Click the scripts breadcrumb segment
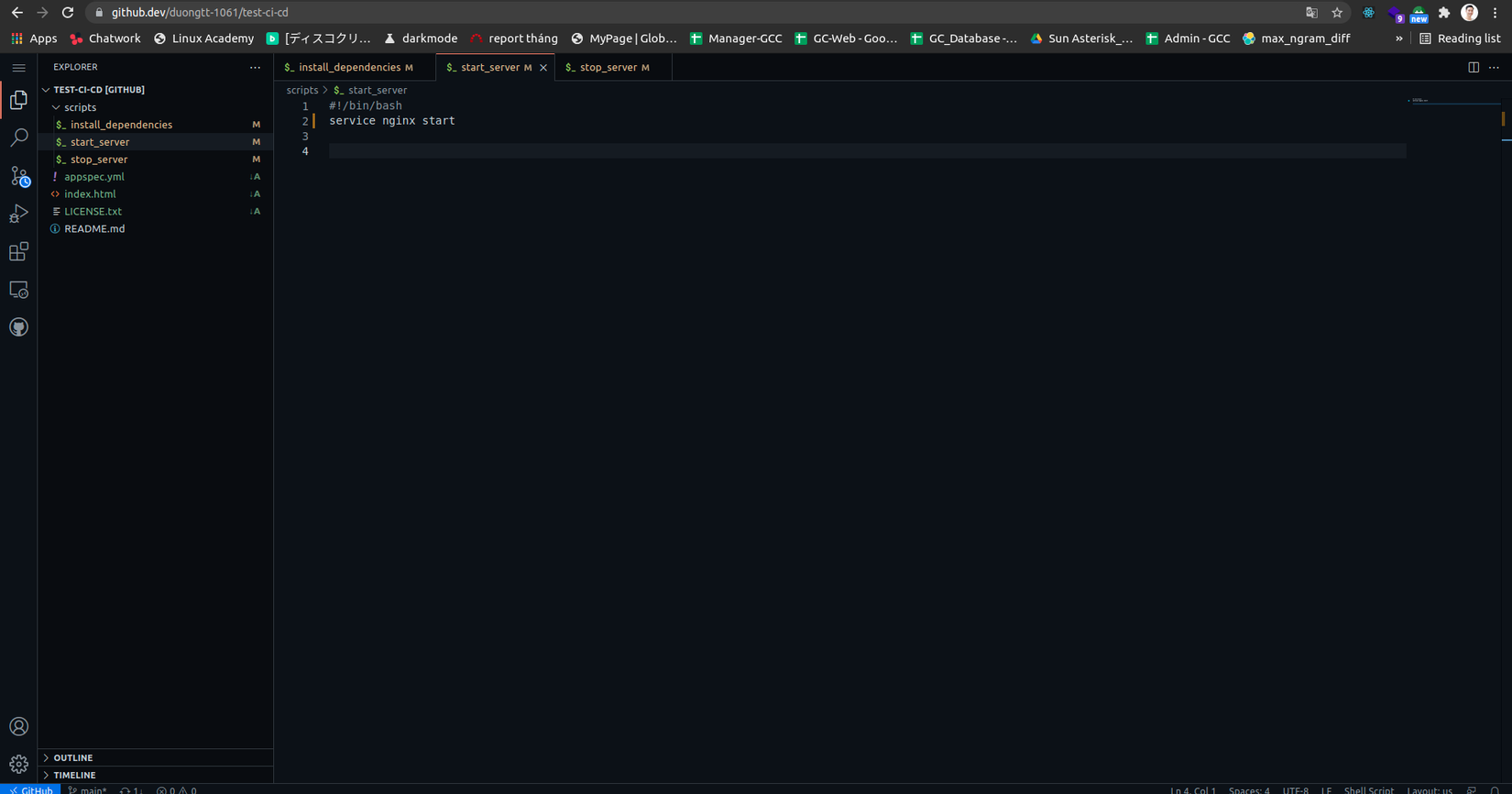Viewport: 1512px width, 794px height. [x=302, y=91]
